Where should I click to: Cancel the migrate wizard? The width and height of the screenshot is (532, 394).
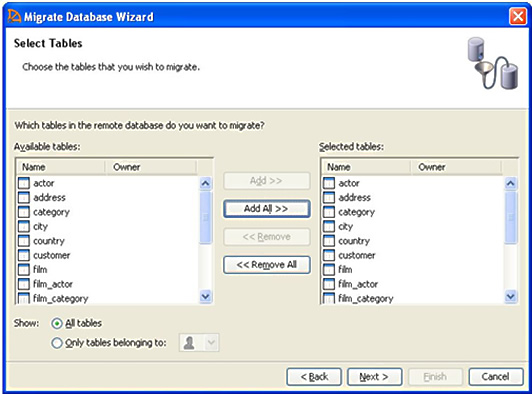pos(496,377)
